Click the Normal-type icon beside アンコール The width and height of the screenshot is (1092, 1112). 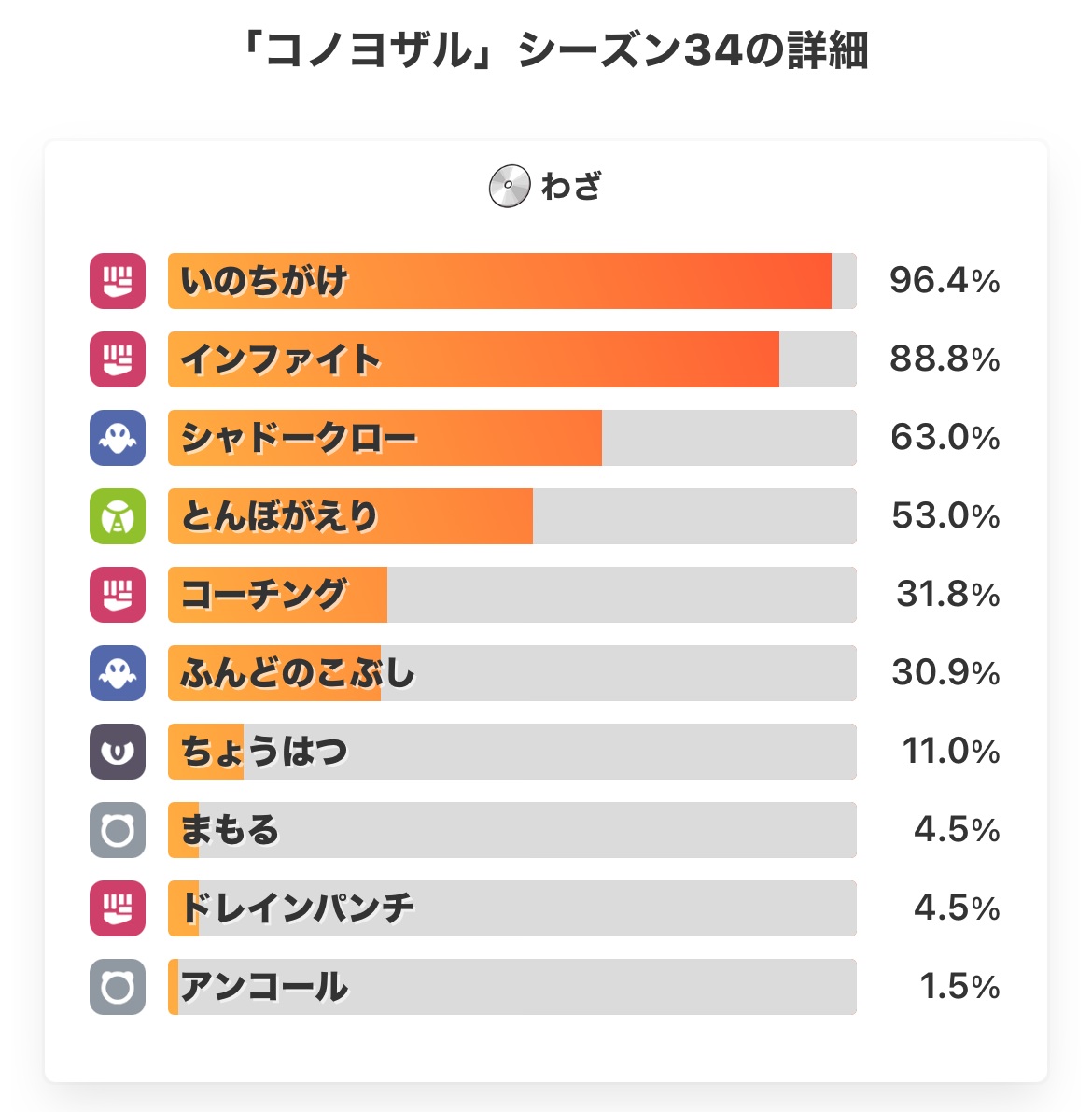point(118,987)
